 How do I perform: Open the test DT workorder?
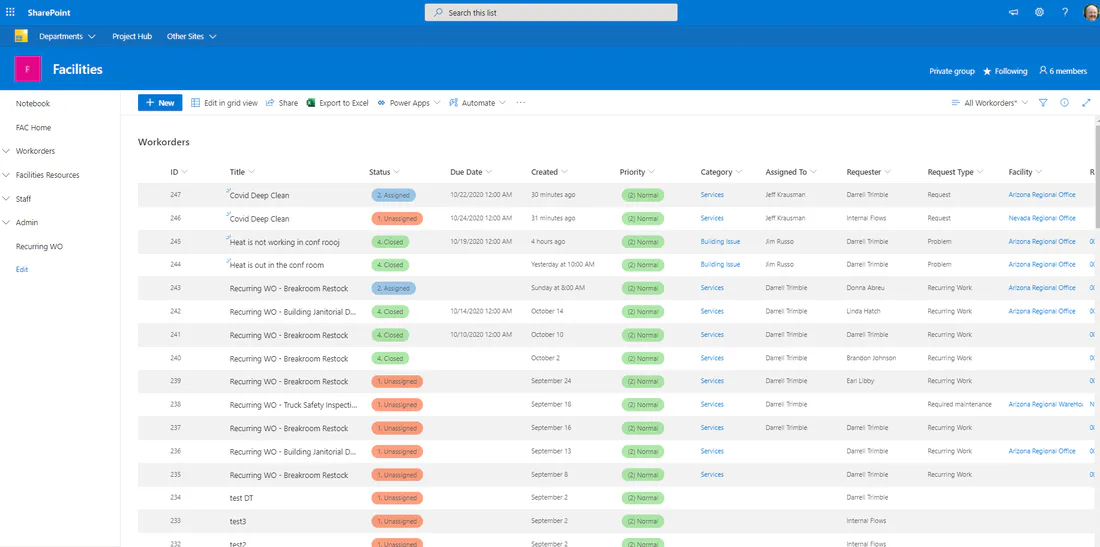click(241, 498)
